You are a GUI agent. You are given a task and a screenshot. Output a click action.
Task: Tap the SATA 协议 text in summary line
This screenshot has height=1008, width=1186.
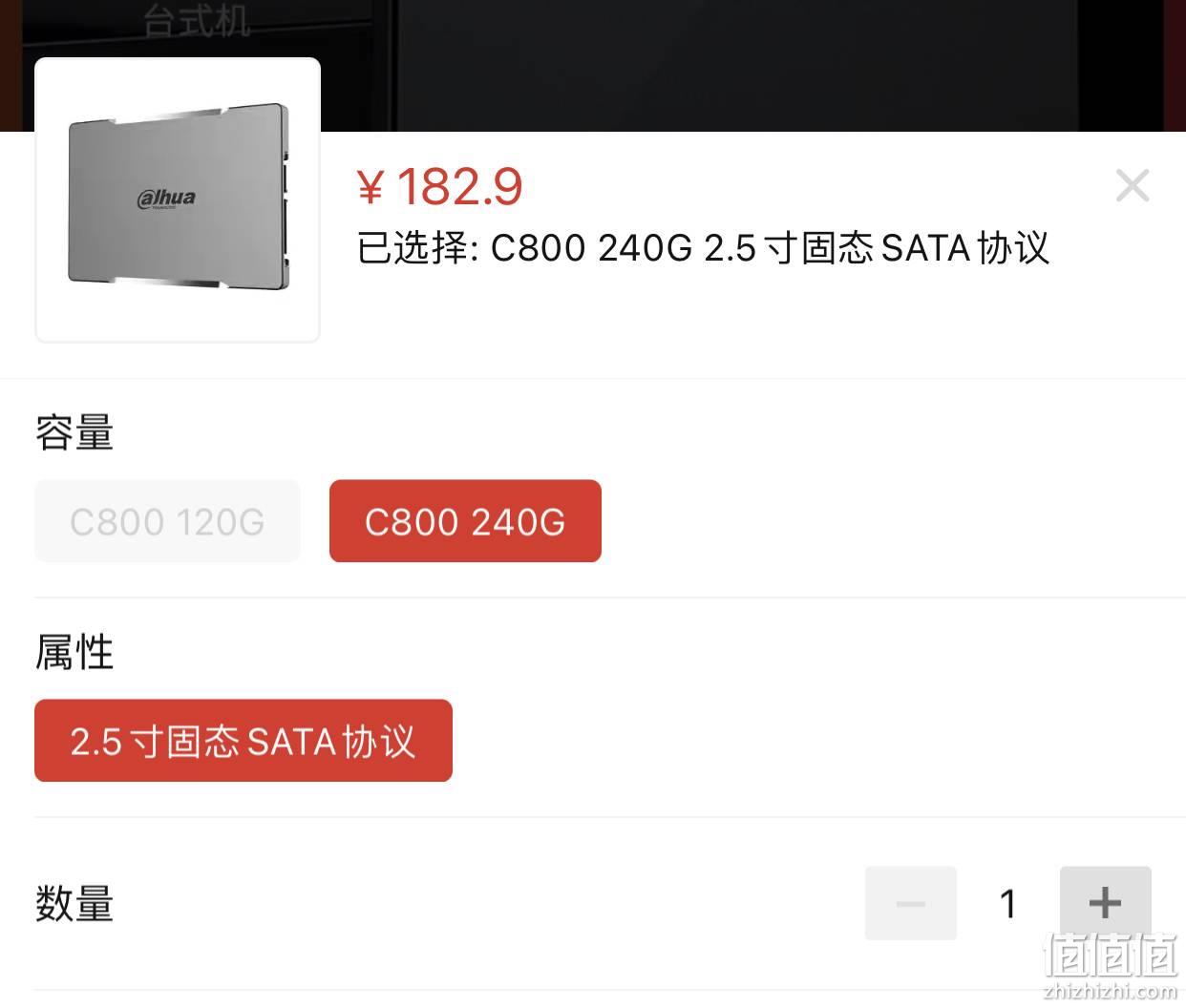965,248
